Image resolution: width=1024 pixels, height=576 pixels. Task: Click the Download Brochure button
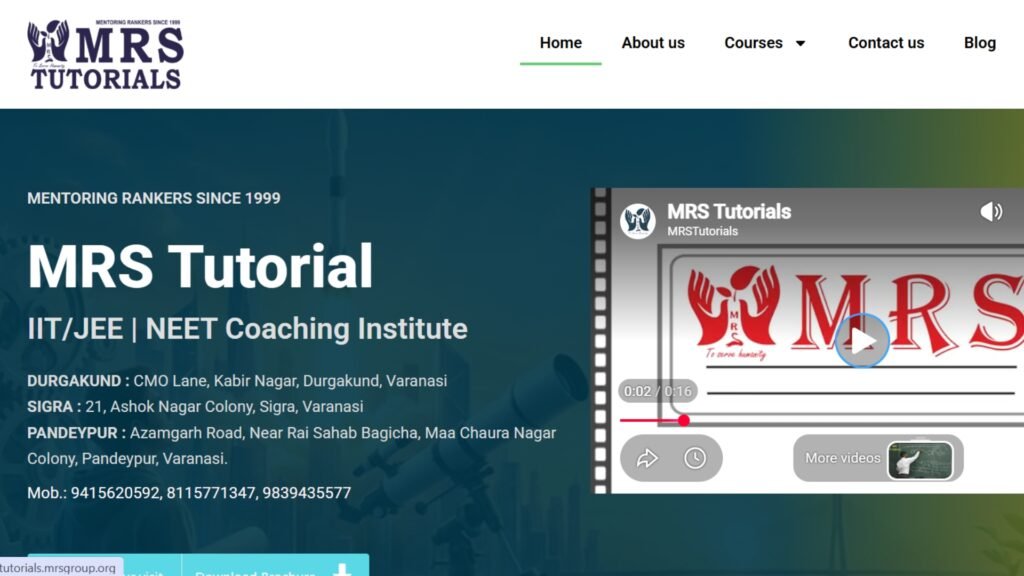point(275,566)
